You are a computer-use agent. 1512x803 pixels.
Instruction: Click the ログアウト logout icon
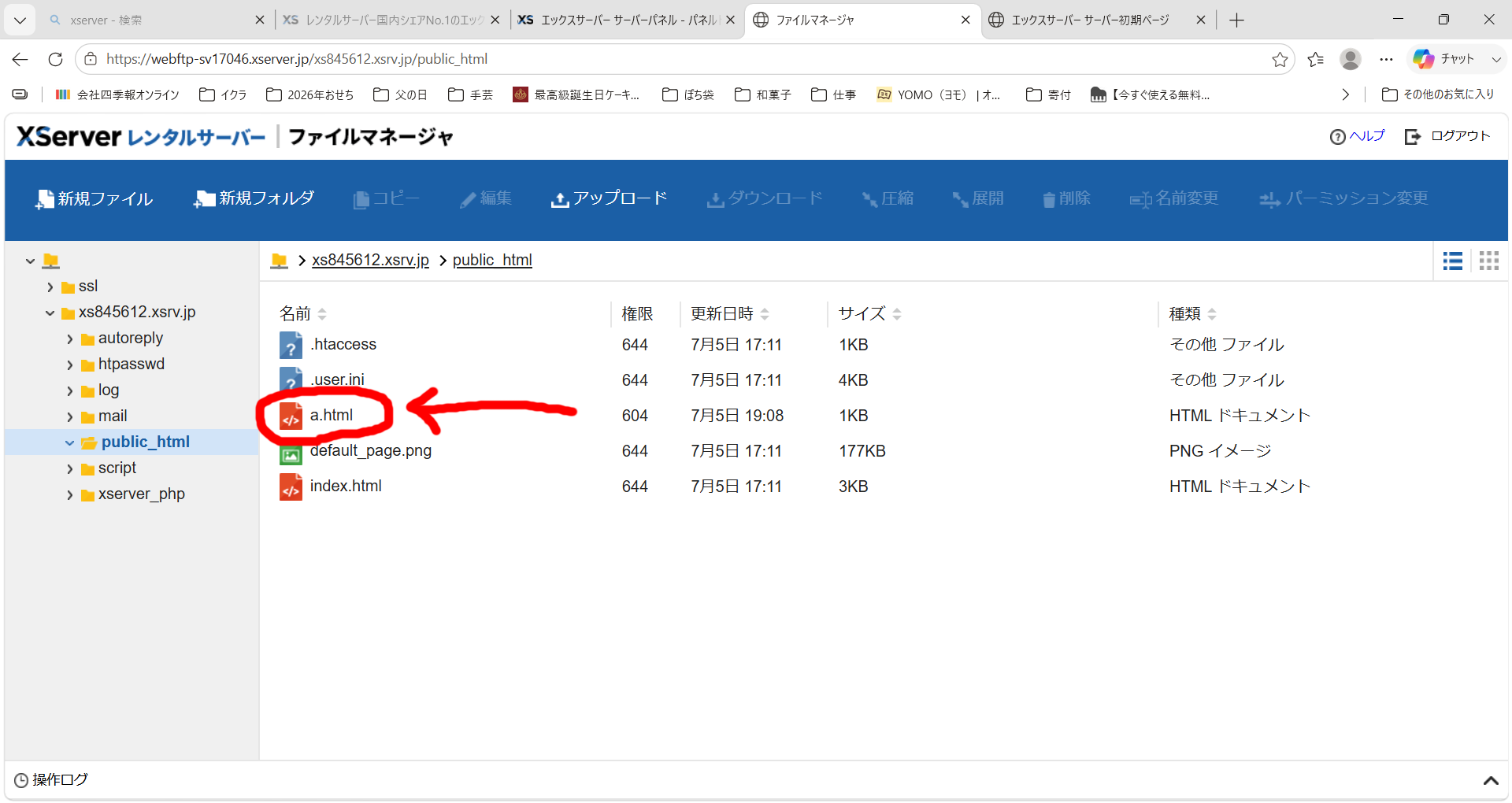pyautogui.click(x=1413, y=137)
